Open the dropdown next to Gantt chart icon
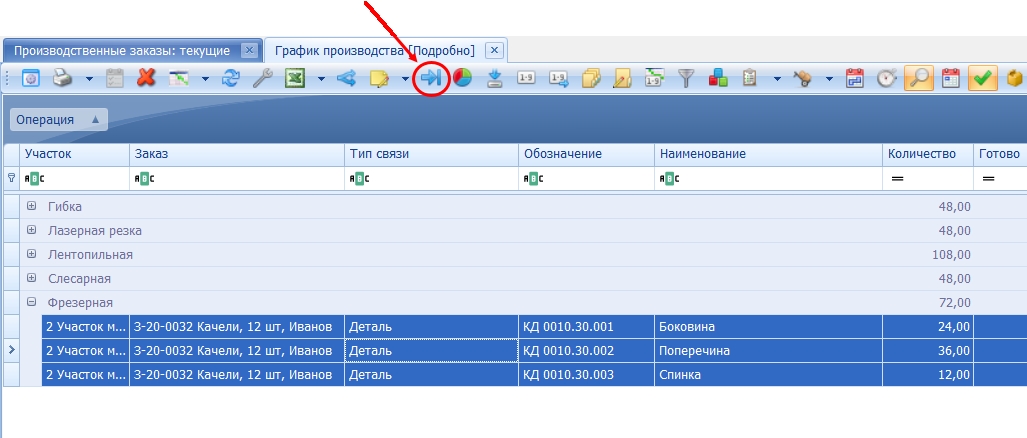1027x438 pixels. 205,79
